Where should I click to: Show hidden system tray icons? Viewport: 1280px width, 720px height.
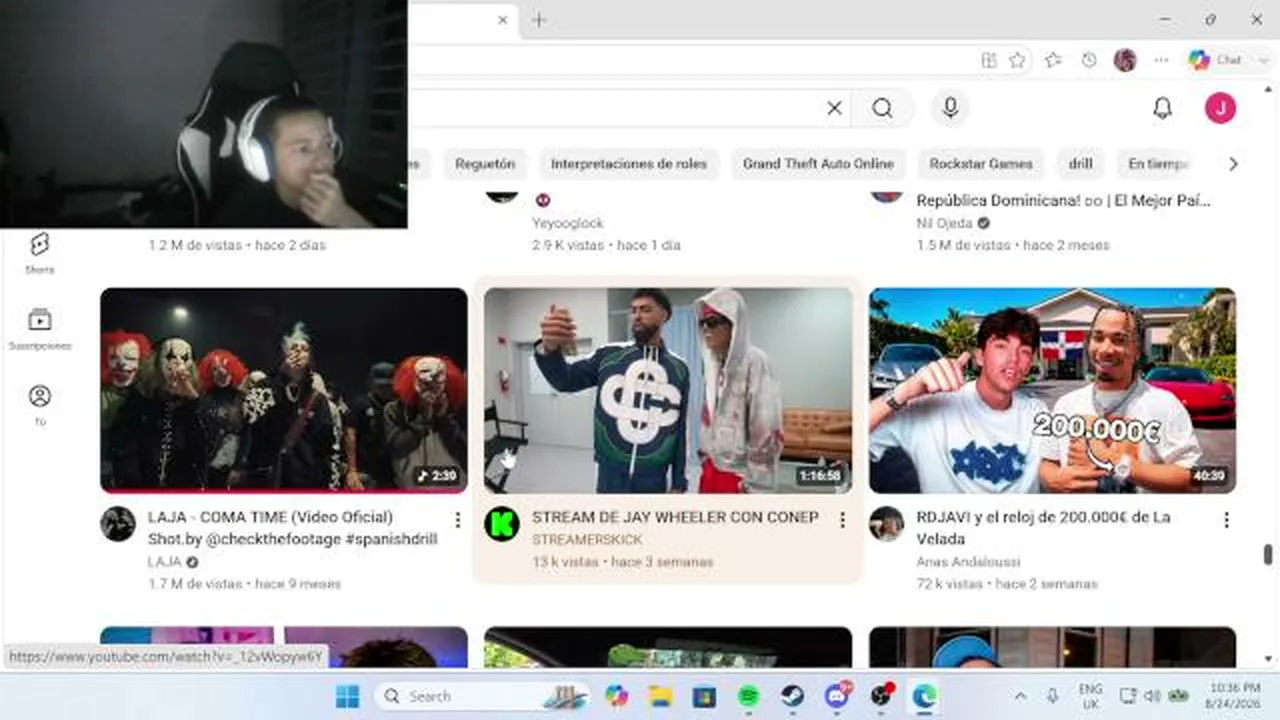pyautogui.click(x=1020, y=696)
